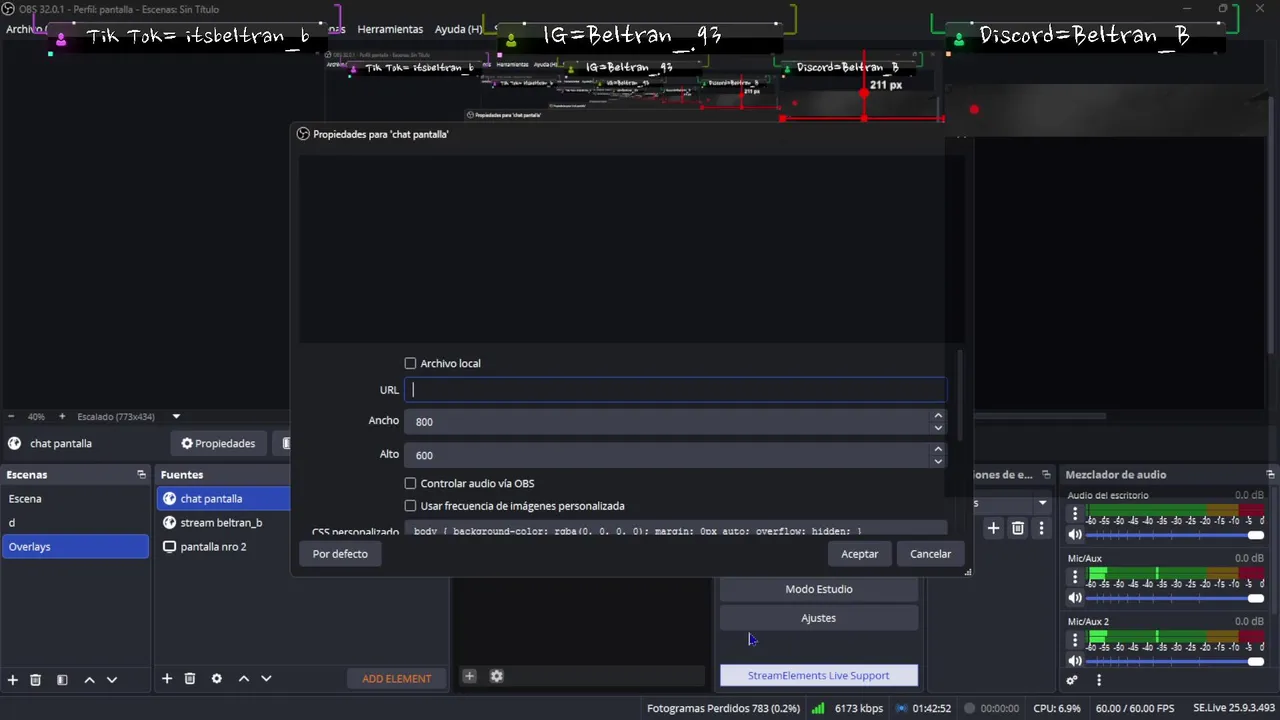The height and width of the screenshot is (720, 1280).
Task: Move scene down arrow in Escenas
Action: click(x=112, y=680)
